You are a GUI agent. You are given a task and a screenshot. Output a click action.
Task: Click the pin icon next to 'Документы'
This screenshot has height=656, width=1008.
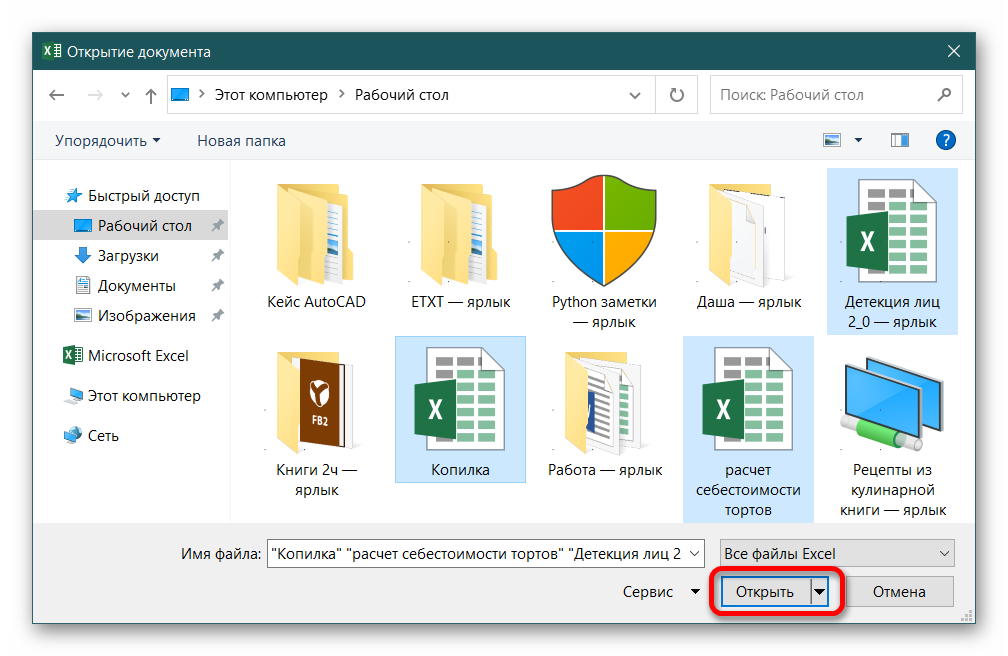217,286
